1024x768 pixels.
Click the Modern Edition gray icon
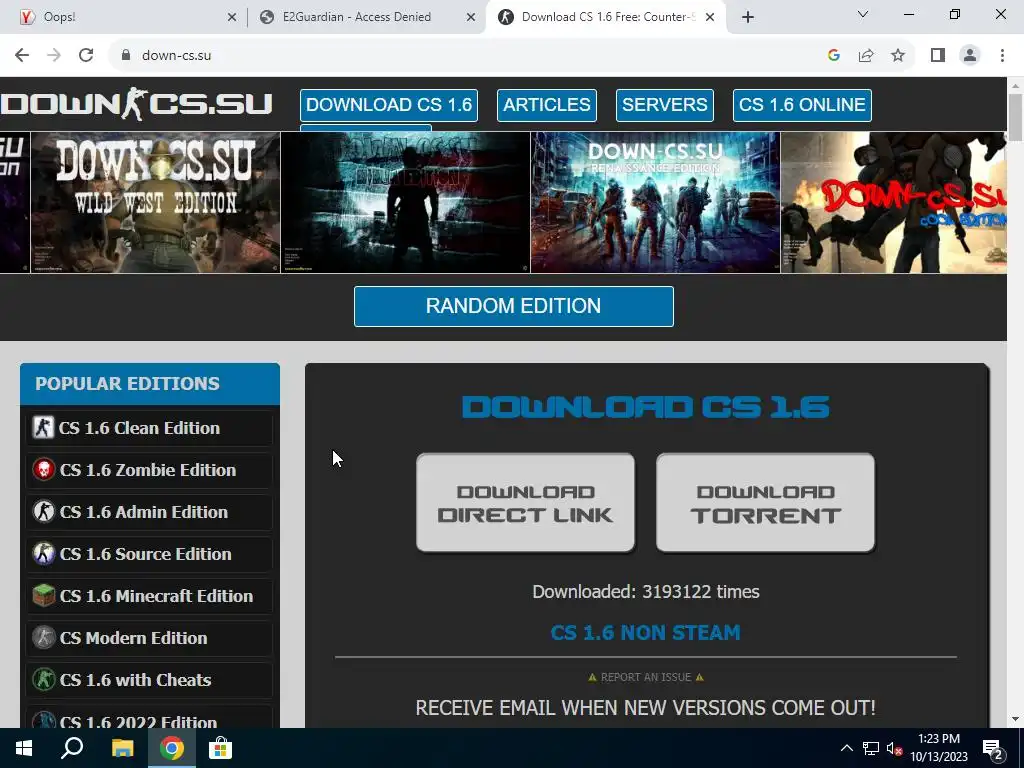coord(44,637)
